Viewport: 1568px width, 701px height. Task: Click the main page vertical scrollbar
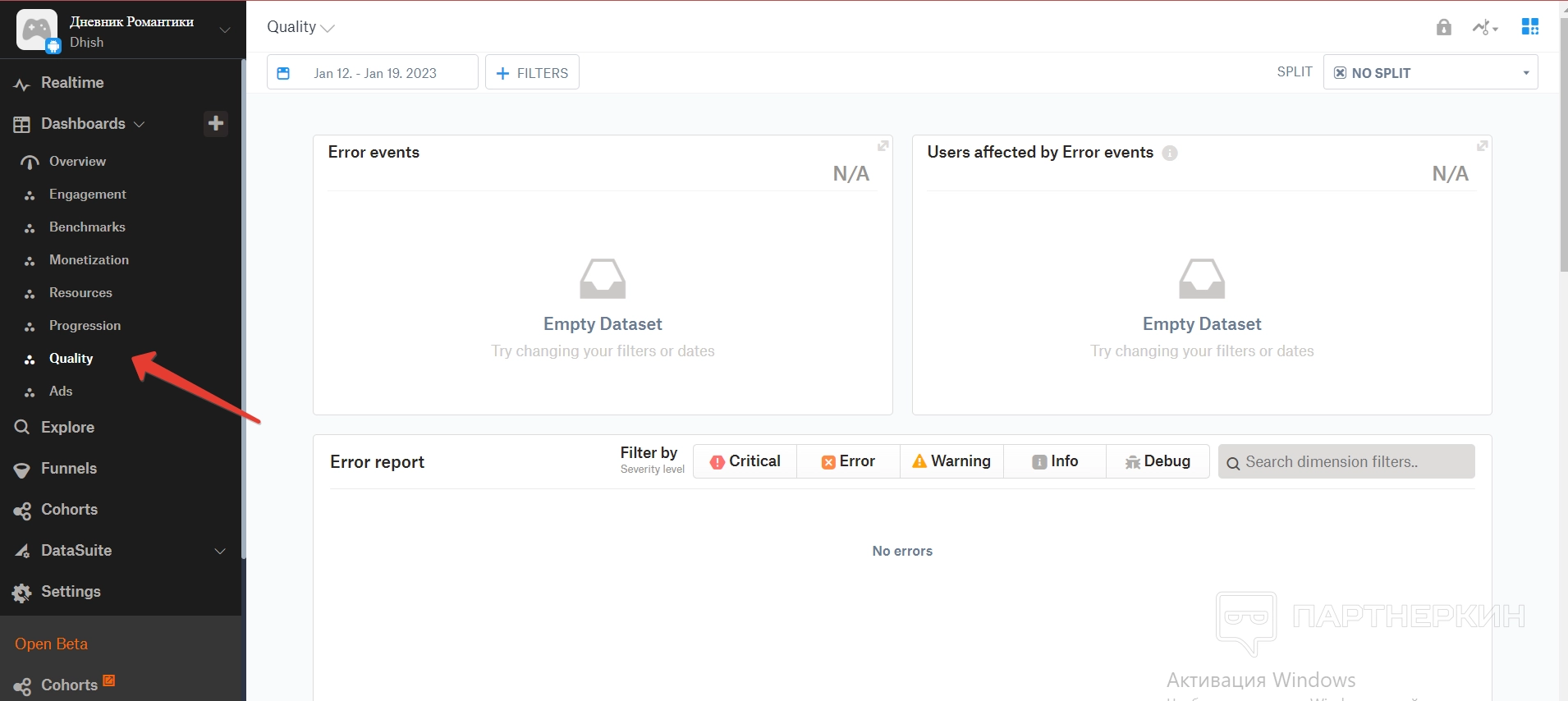[x=1564, y=144]
